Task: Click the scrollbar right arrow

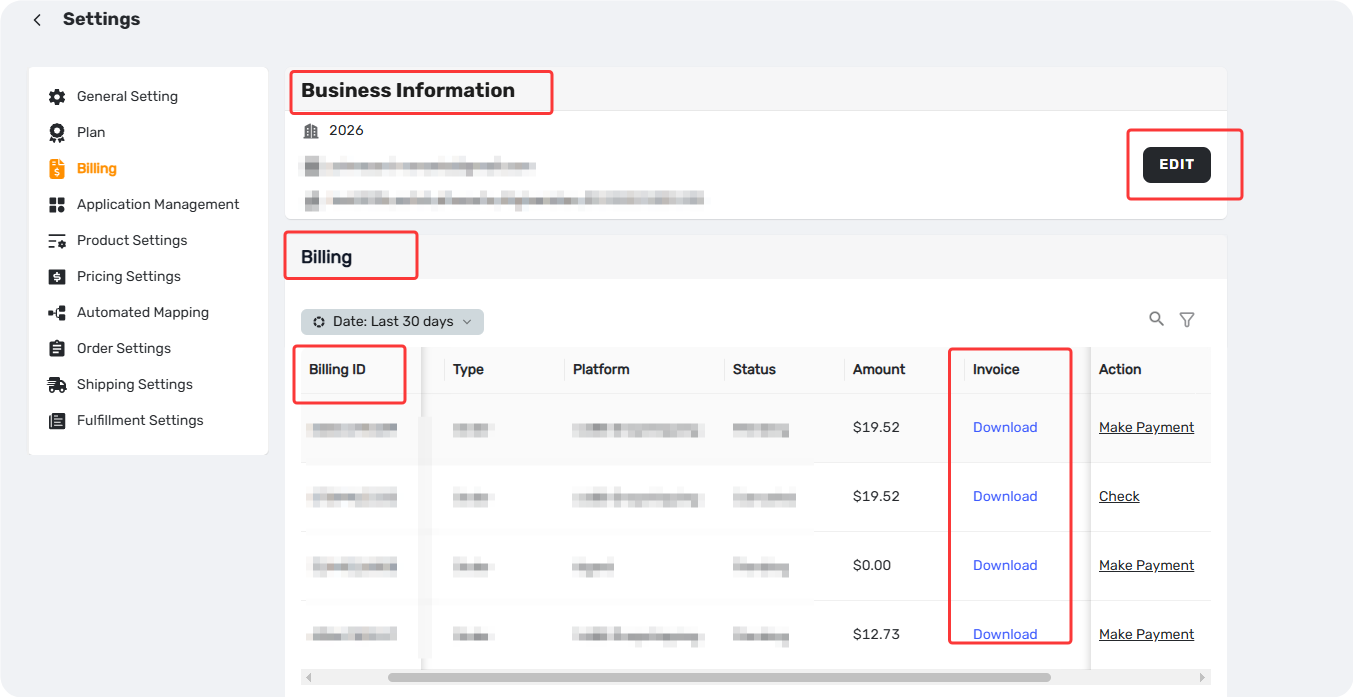Action: 1204,678
